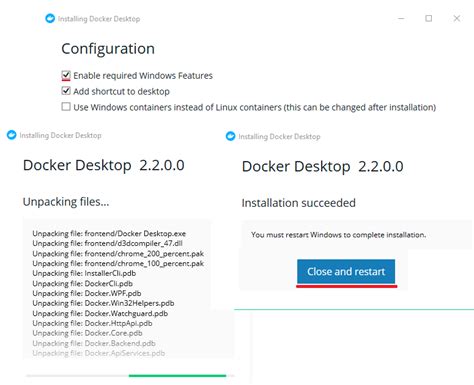
Task: Select 'Docker.Watchguard.pdb' log line
Action: pos(100,313)
